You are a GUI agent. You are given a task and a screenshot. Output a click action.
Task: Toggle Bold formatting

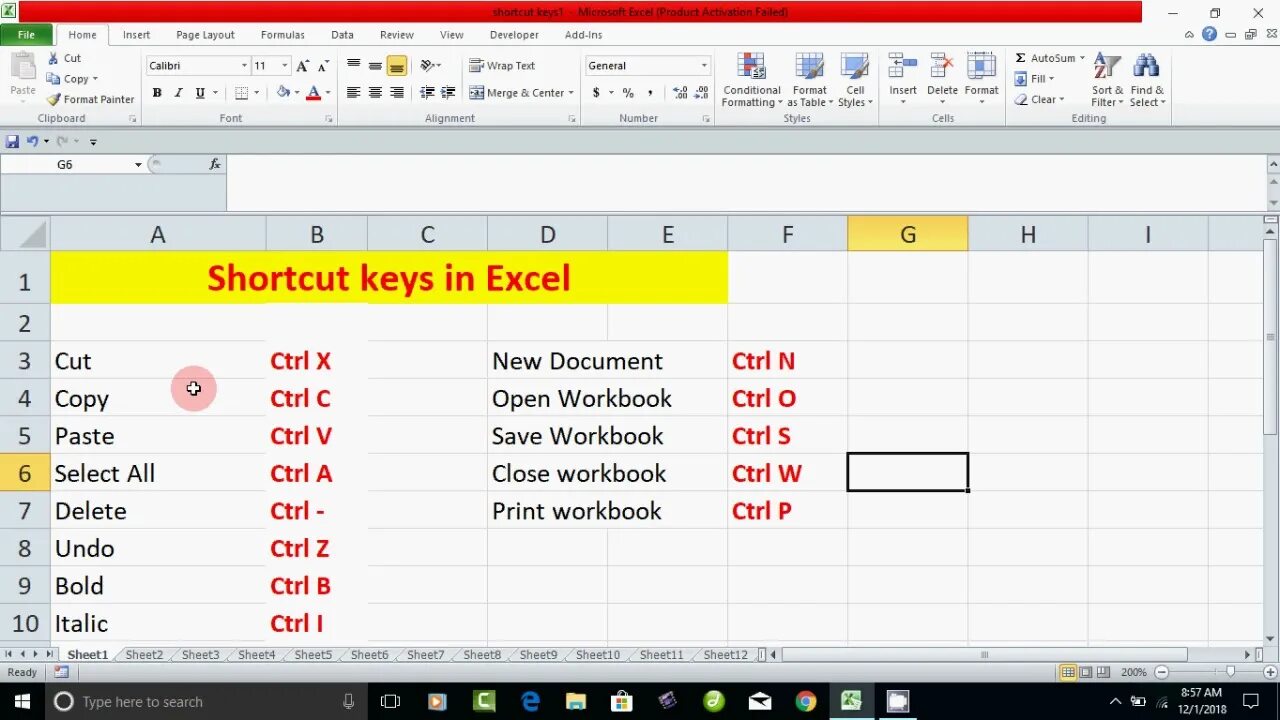click(157, 93)
